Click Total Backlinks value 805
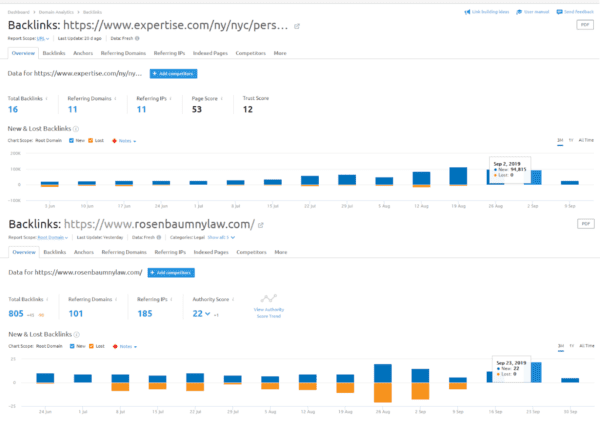 [x=16, y=314]
